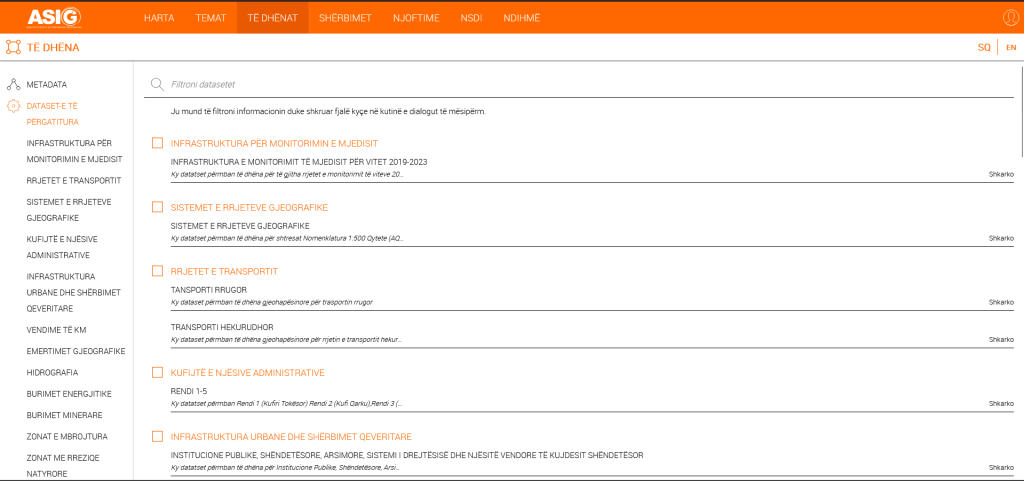Open the user profile icon

tap(1010, 17)
